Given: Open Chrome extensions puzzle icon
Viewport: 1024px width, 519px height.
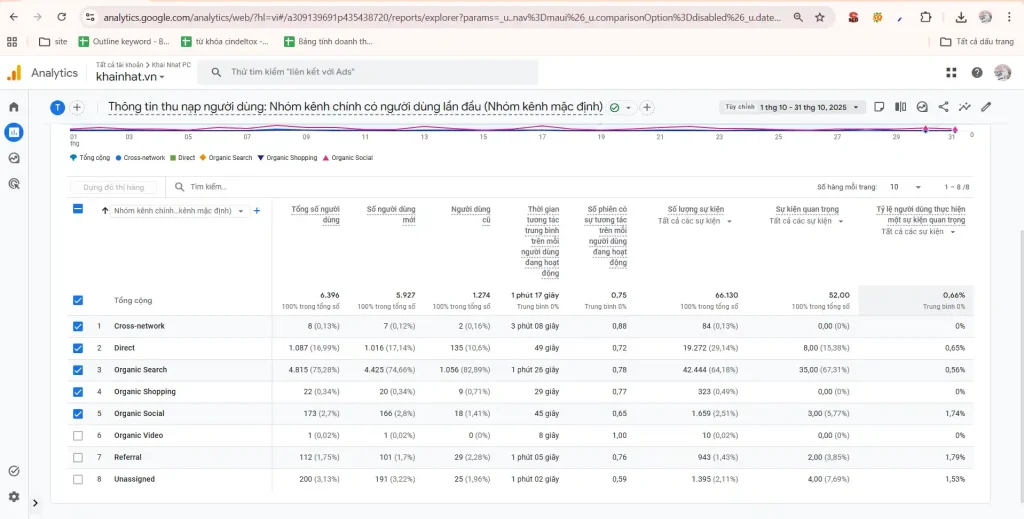Looking at the screenshot, I should tap(925, 18).
